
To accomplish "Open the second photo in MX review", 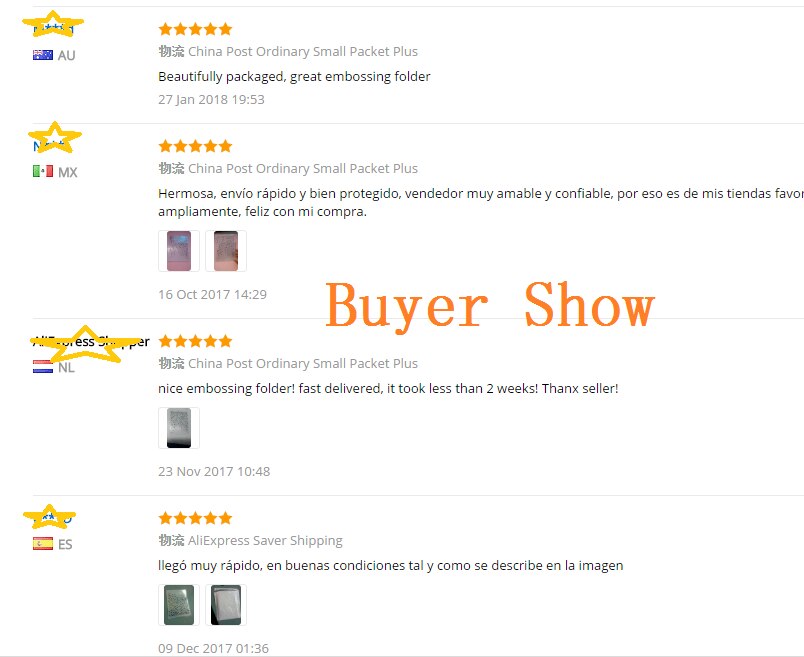I will point(226,251).
